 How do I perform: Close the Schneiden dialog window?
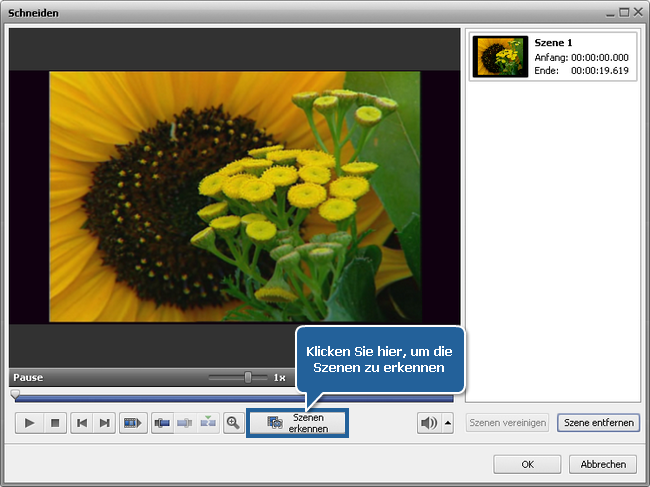click(637, 12)
